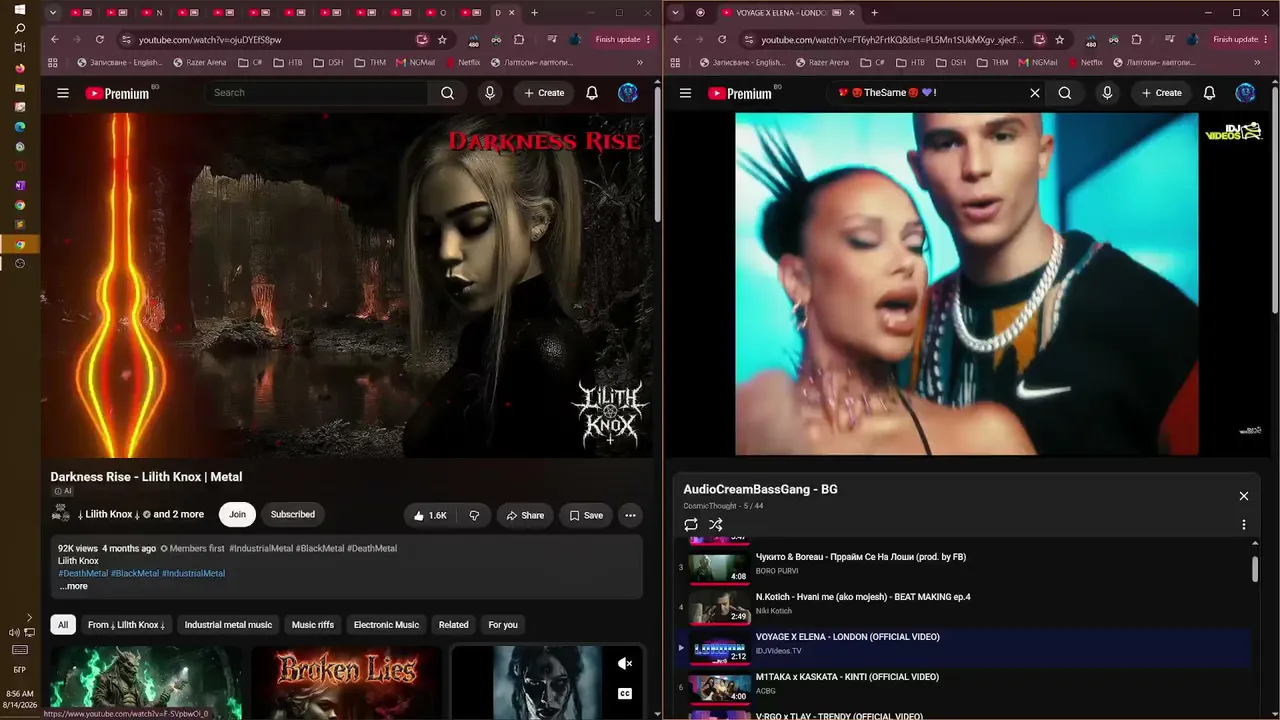This screenshot has height=720, width=1280.
Task: Launch Microsoft Edge from the taskbar
Action: click(19, 127)
